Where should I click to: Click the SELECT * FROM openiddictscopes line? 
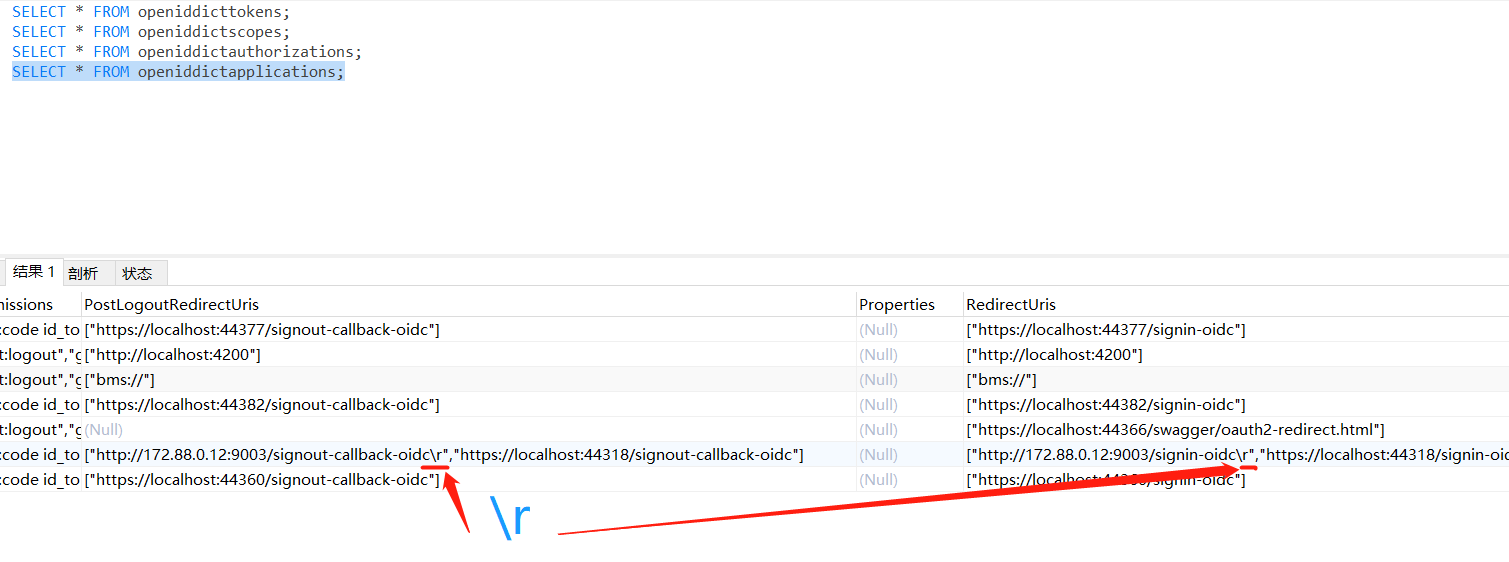tap(151, 32)
